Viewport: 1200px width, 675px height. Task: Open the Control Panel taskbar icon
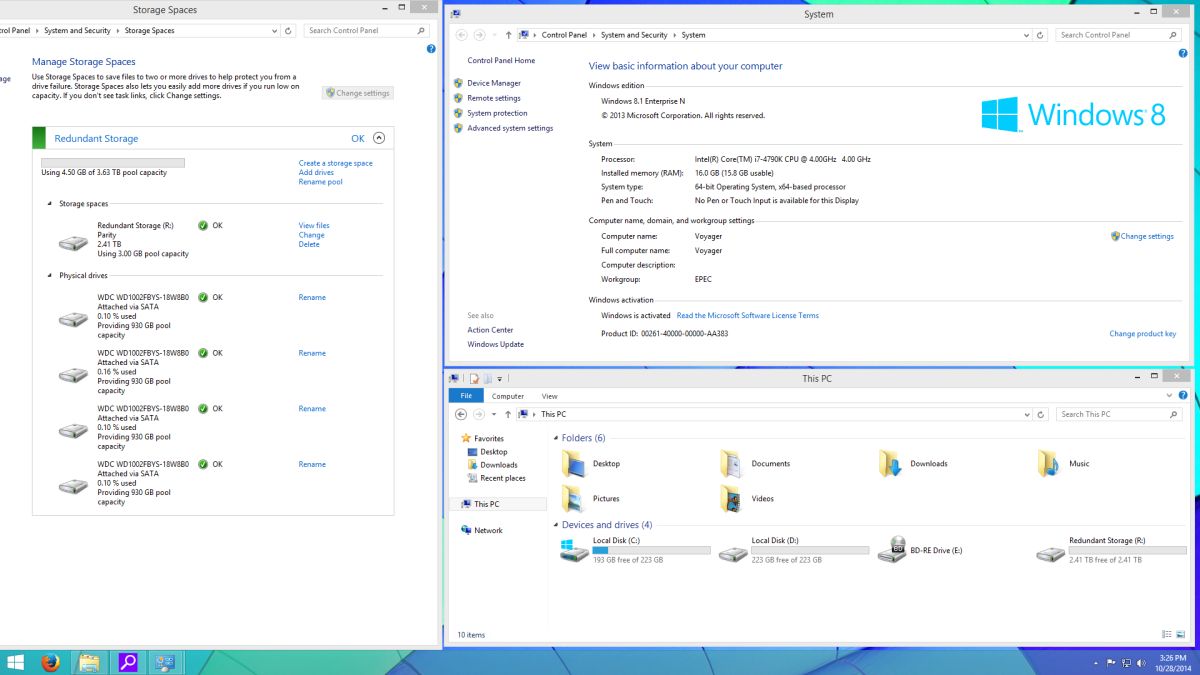tap(165, 662)
